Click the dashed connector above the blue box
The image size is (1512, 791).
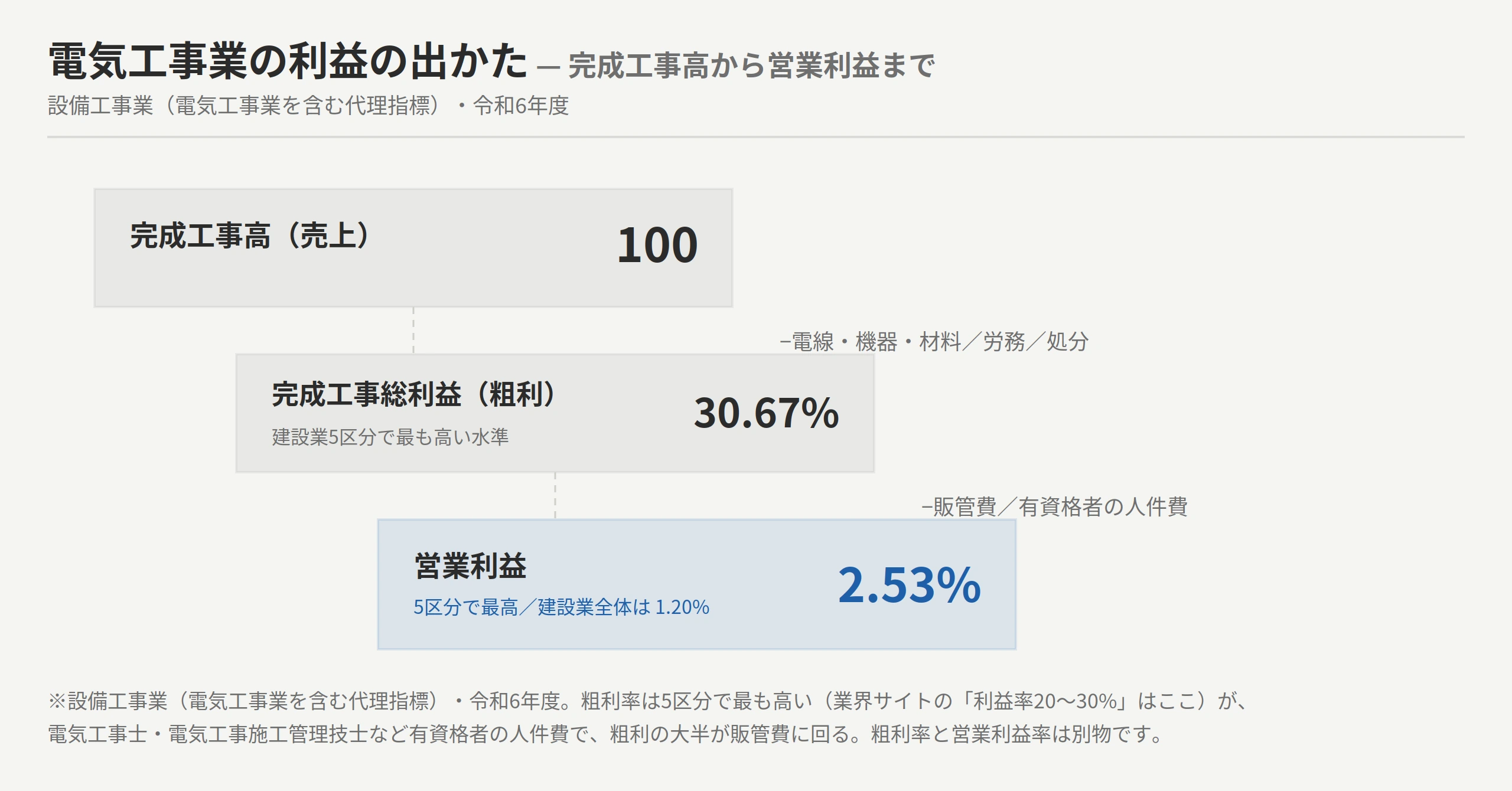[555, 496]
